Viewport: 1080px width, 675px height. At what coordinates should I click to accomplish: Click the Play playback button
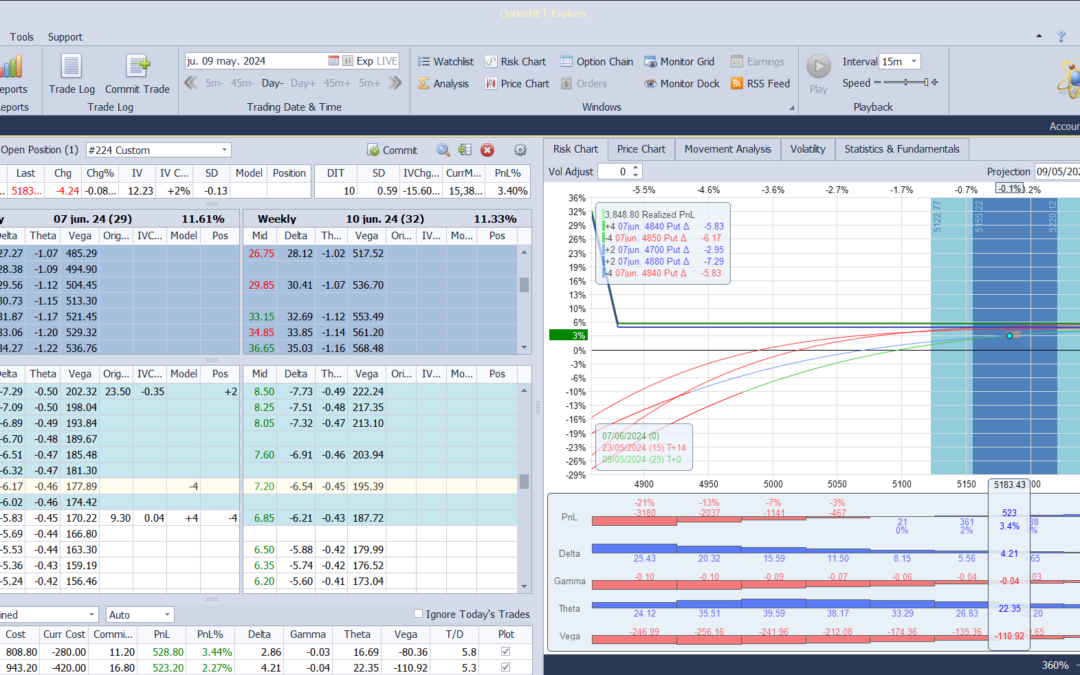point(818,73)
